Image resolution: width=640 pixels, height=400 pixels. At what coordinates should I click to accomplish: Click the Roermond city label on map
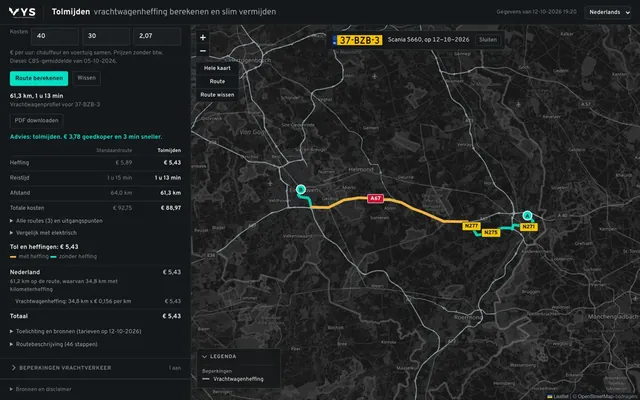click(x=468, y=317)
